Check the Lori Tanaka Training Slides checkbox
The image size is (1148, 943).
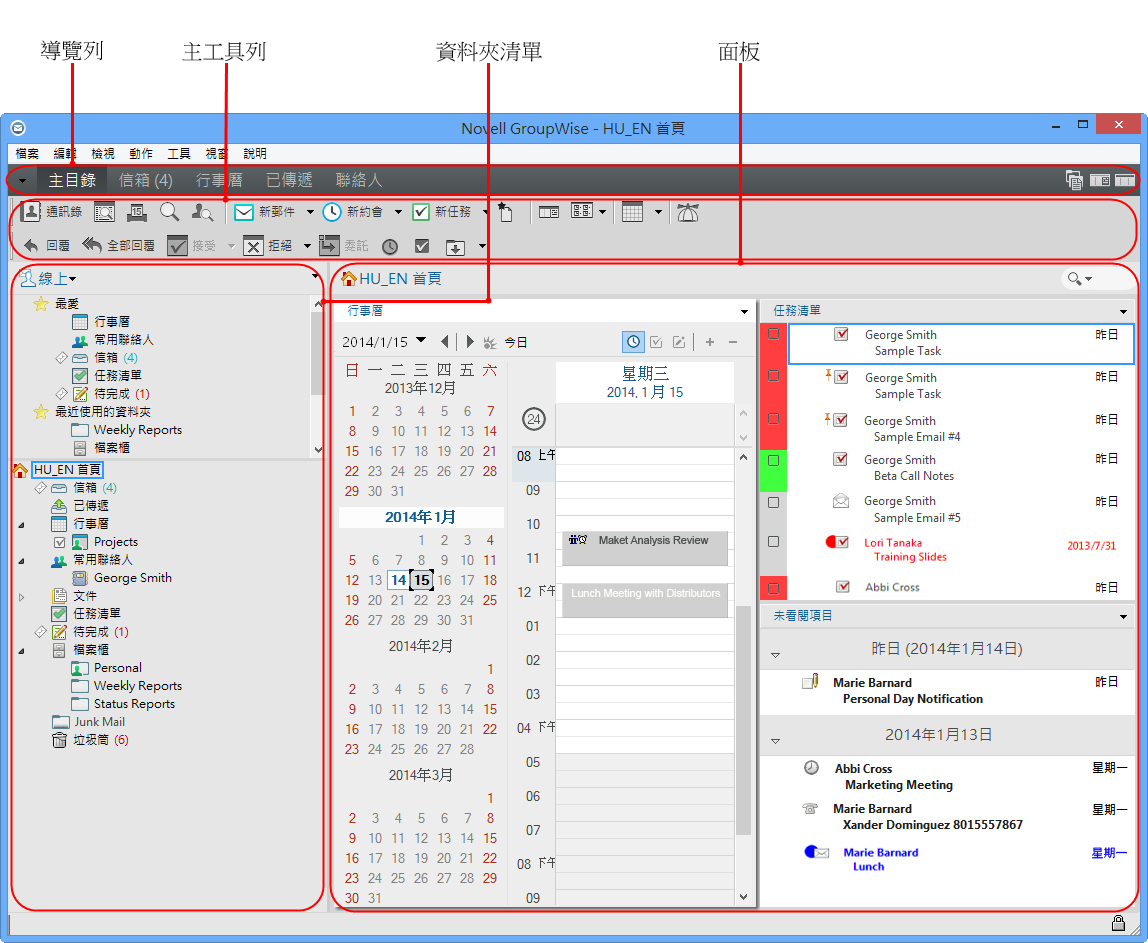click(773, 542)
